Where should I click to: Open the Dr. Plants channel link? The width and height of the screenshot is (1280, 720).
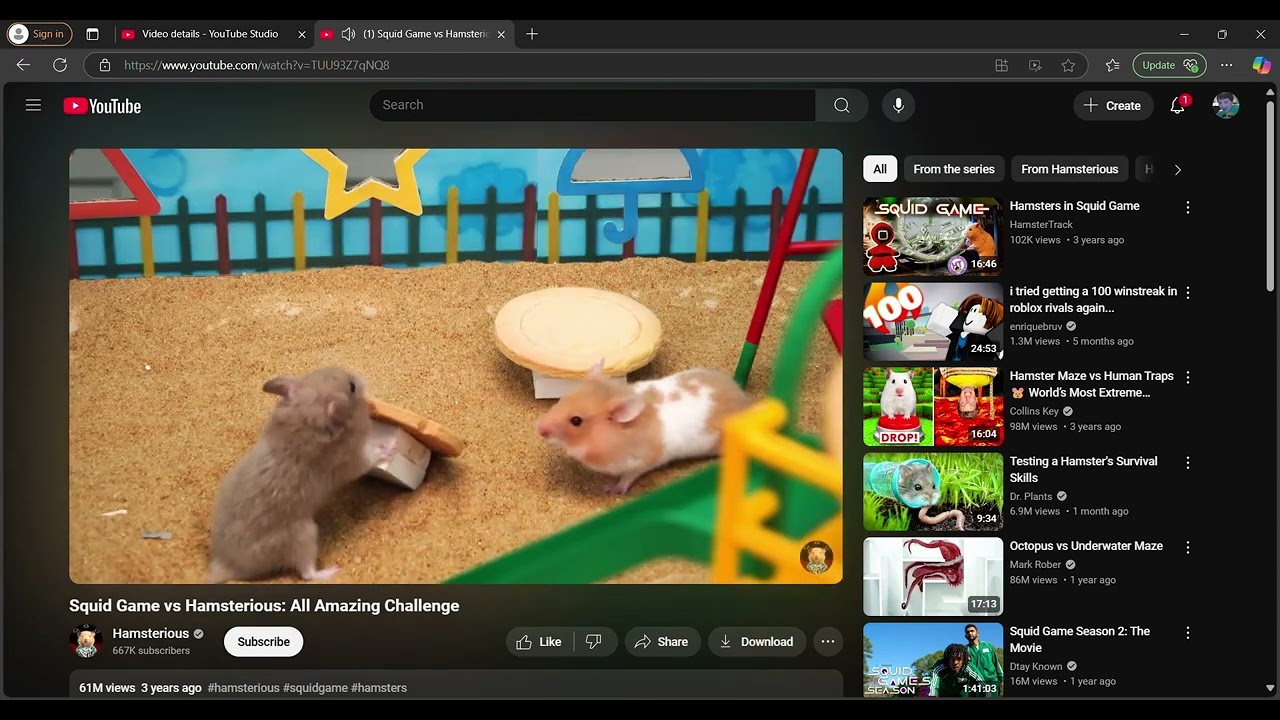[1031, 496]
